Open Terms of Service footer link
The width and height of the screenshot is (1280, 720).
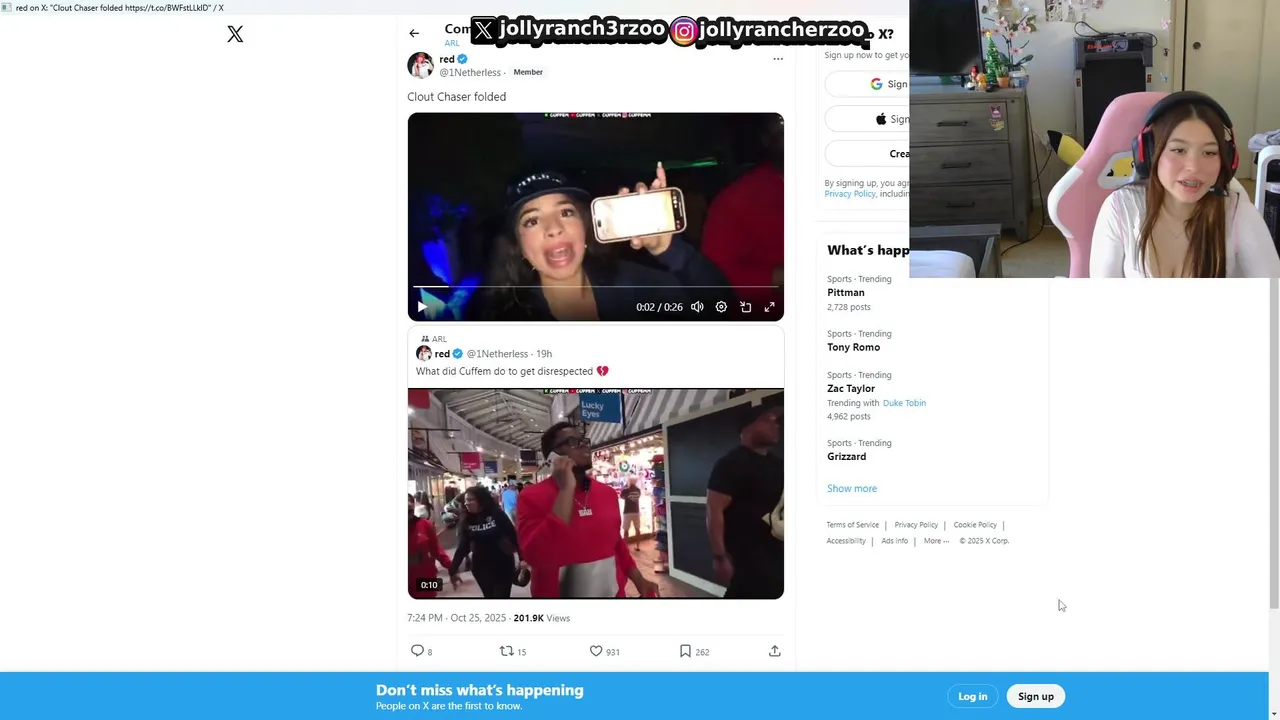[x=853, y=525]
